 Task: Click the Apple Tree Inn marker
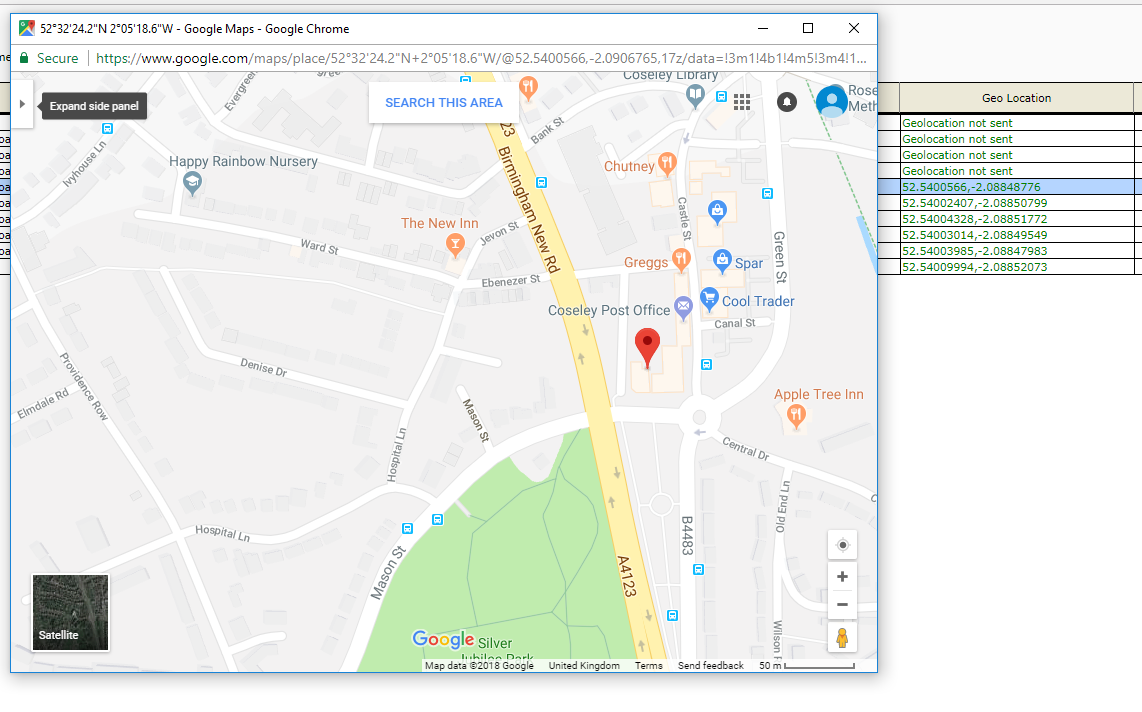tap(796, 415)
